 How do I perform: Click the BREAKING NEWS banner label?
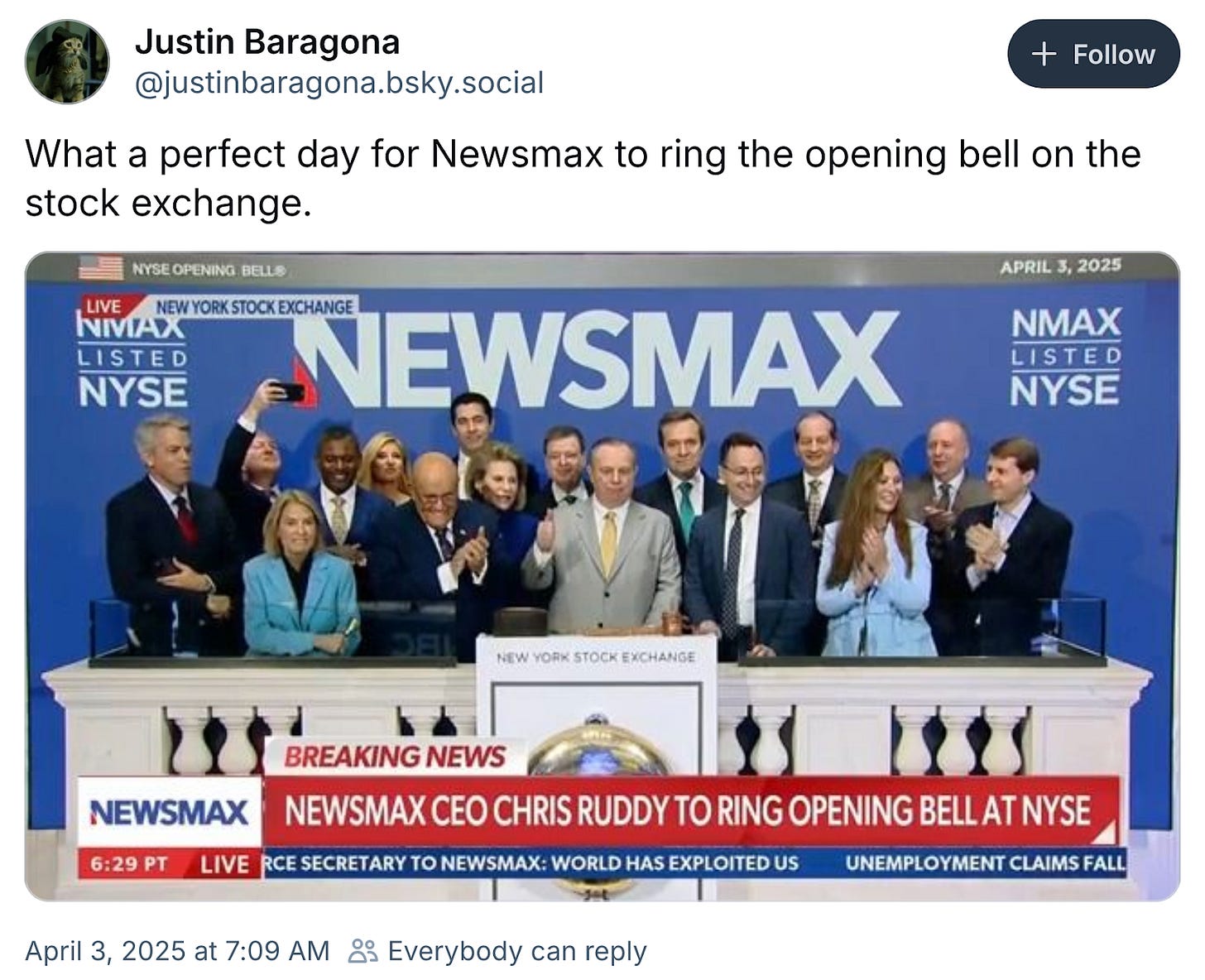[394, 757]
